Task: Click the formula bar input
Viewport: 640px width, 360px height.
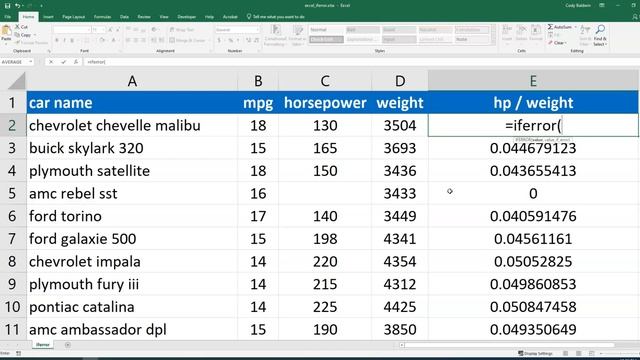Action: click(x=361, y=62)
